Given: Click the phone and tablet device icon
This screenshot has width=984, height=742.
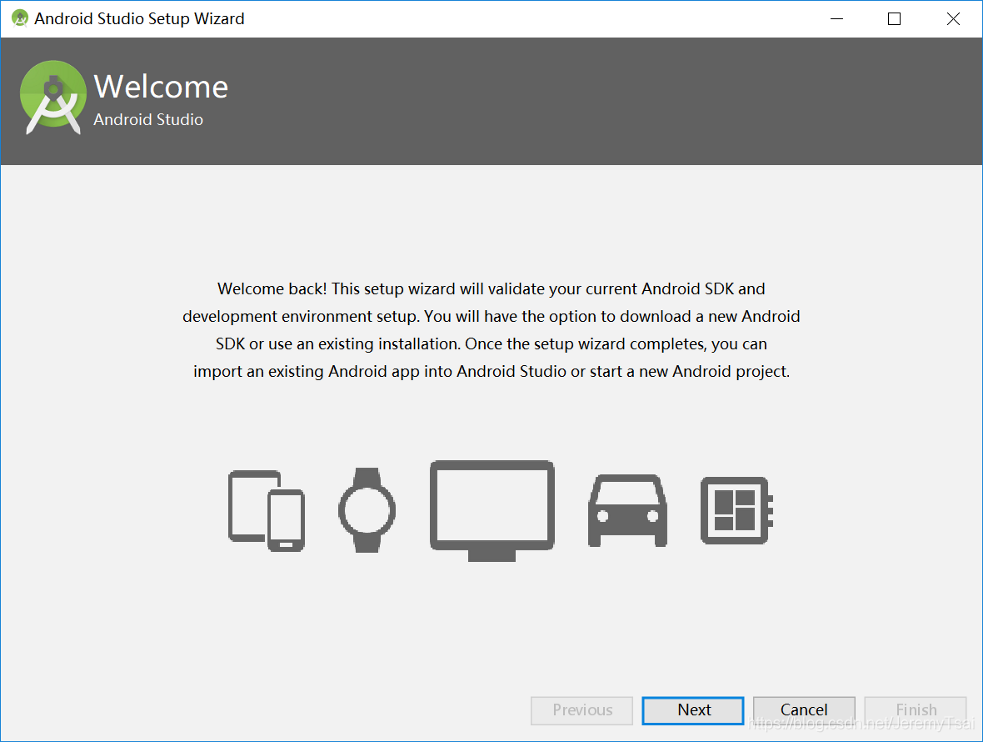Looking at the screenshot, I should point(267,511).
